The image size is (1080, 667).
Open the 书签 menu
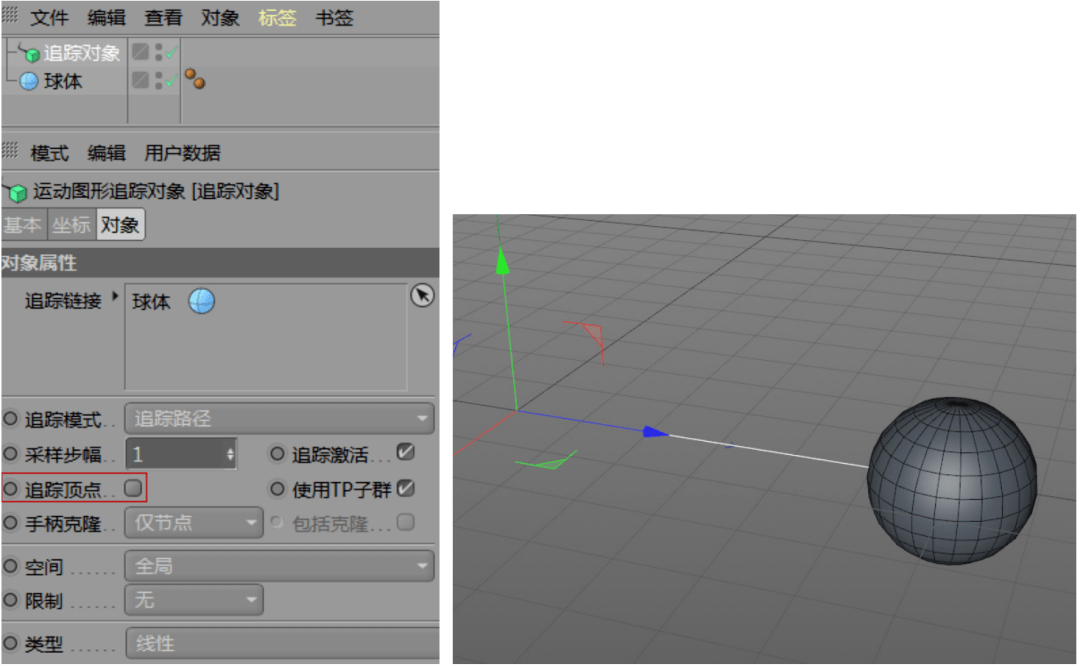click(334, 17)
